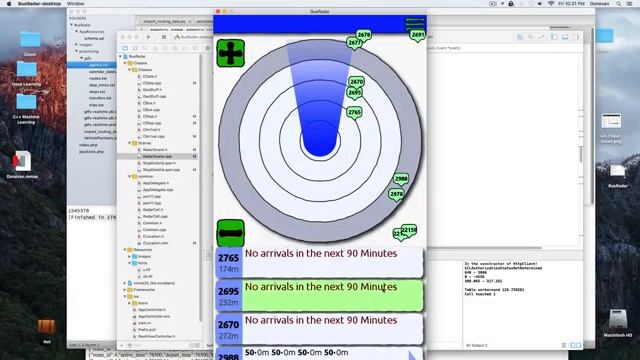The width and height of the screenshot is (640, 360).
Task: Collapse common group in Xcode navigator
Action: (130, 177)
